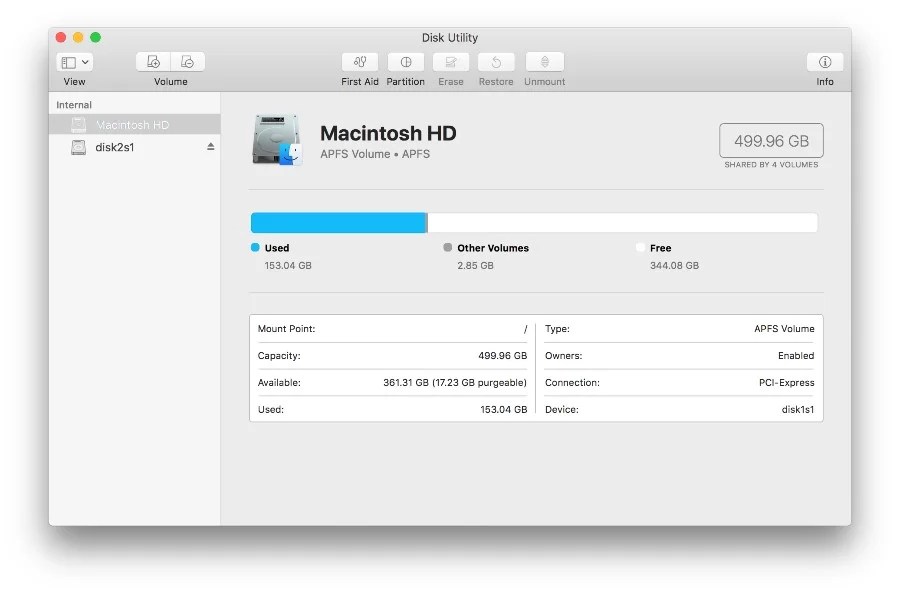Click the 499.96 GB capacity button
This screenshot has width=900, height=595.
770,140
